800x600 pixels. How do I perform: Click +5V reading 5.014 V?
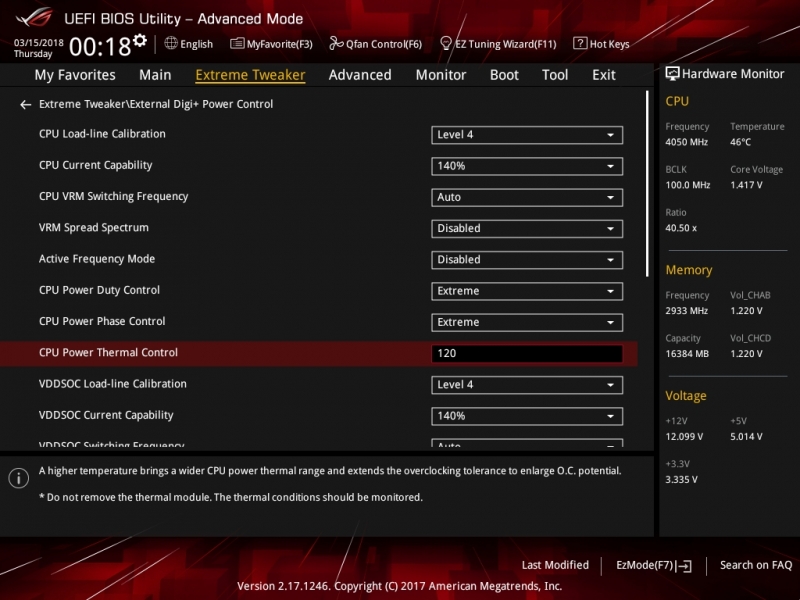point(746,436)
